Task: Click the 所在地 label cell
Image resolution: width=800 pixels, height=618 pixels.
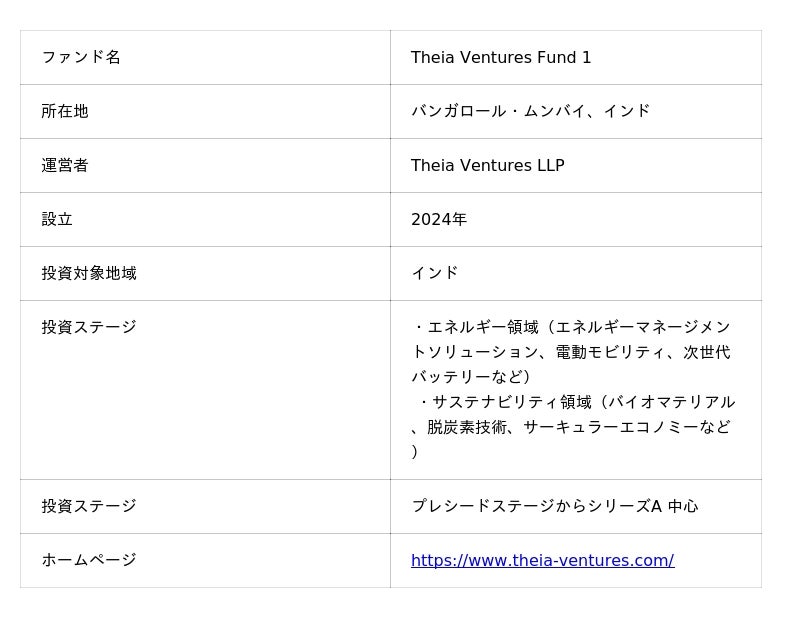Action: [x=65, y=111]
